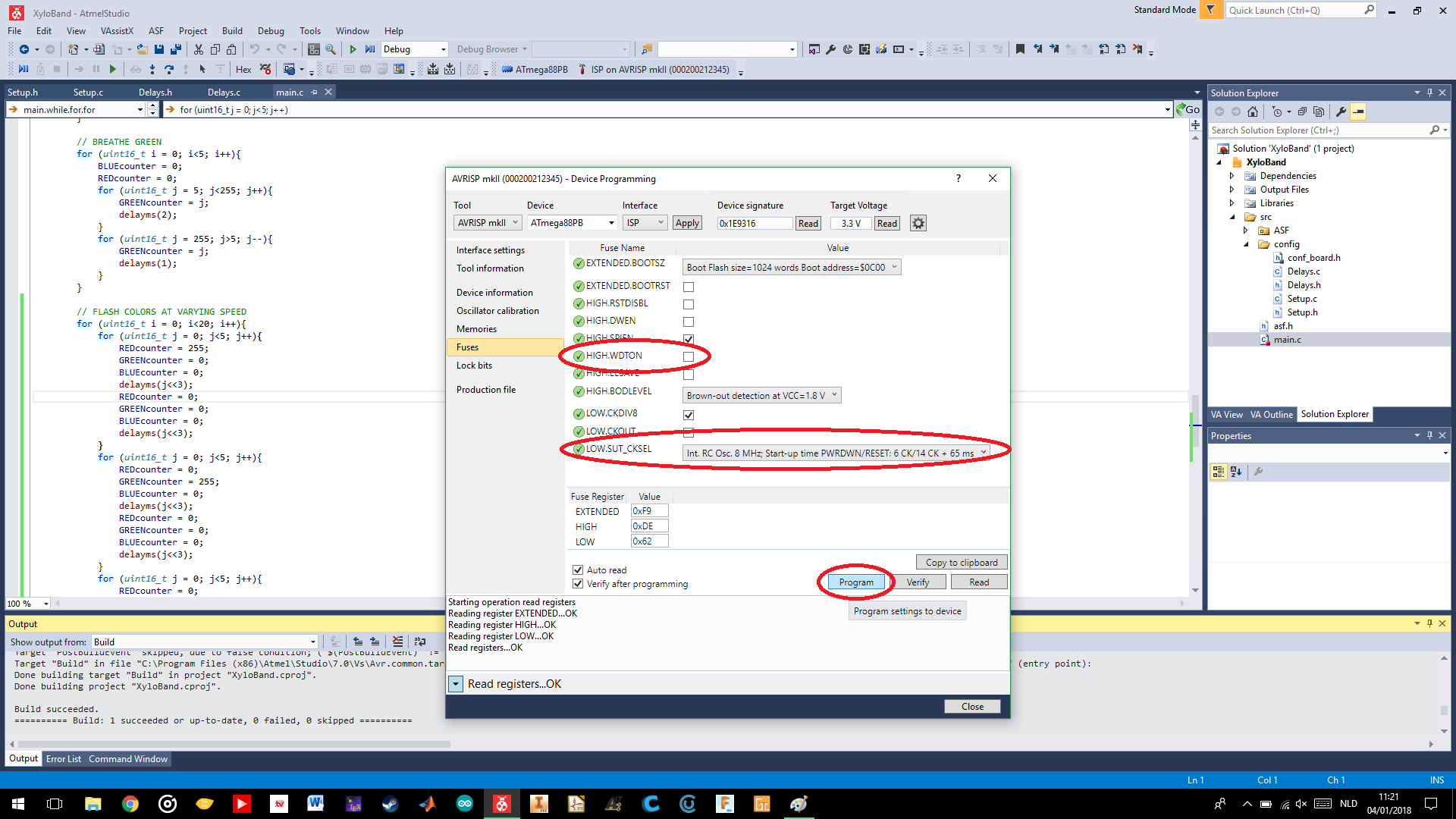Click the Program button
Screen dimensions: 1456x819
pyautogui.click(x=856, y=582)
